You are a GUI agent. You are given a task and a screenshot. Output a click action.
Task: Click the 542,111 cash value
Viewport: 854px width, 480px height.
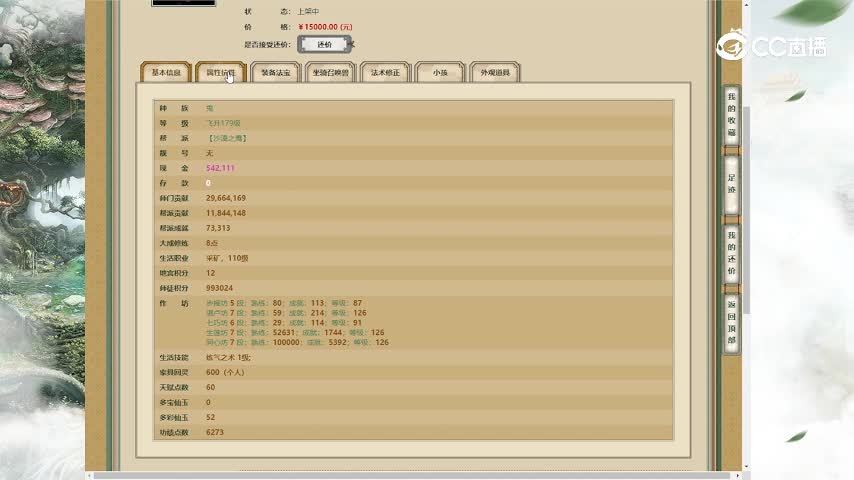[220, 168]
